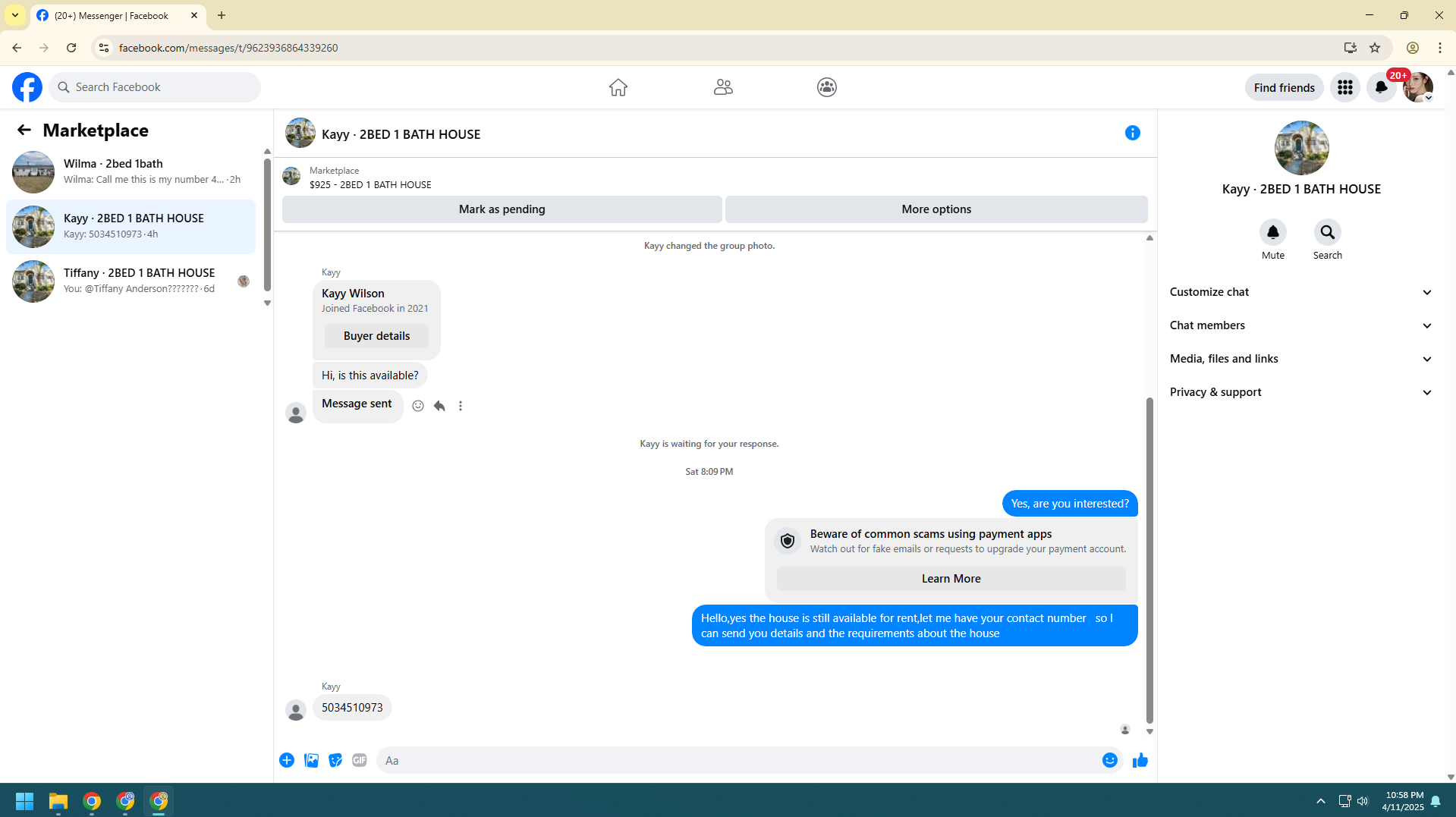Viewport: 1456px width, 817px height.
Task: Click Learn More about payment scams
Action: pos(951,579)
